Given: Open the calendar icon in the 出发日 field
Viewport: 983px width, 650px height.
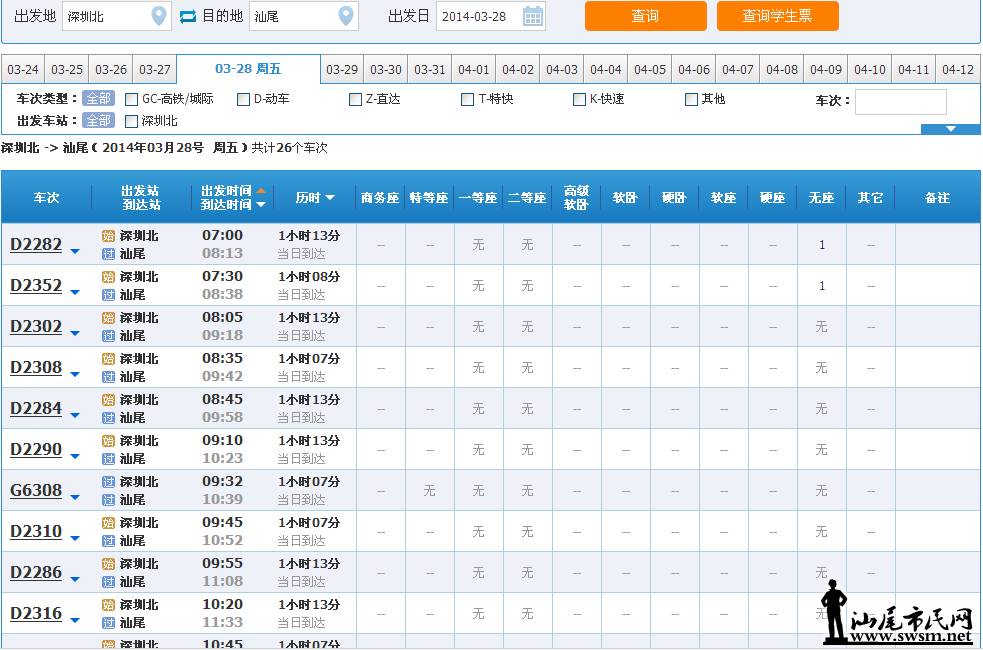Looking at the screenshot, I should point(534,17).
